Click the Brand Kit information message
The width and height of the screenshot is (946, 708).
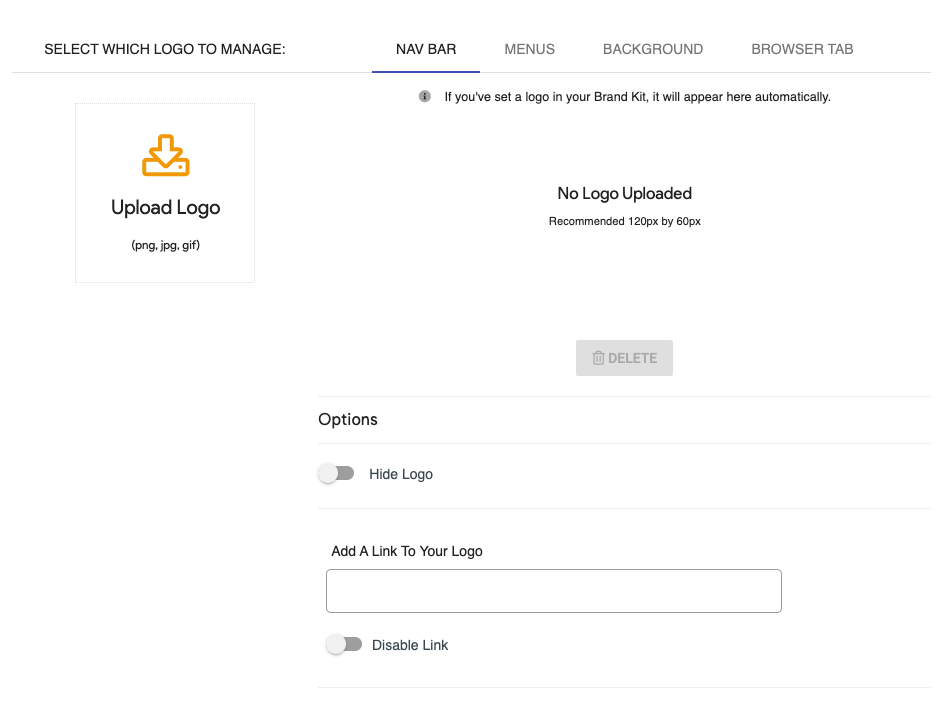pos(637,97)
